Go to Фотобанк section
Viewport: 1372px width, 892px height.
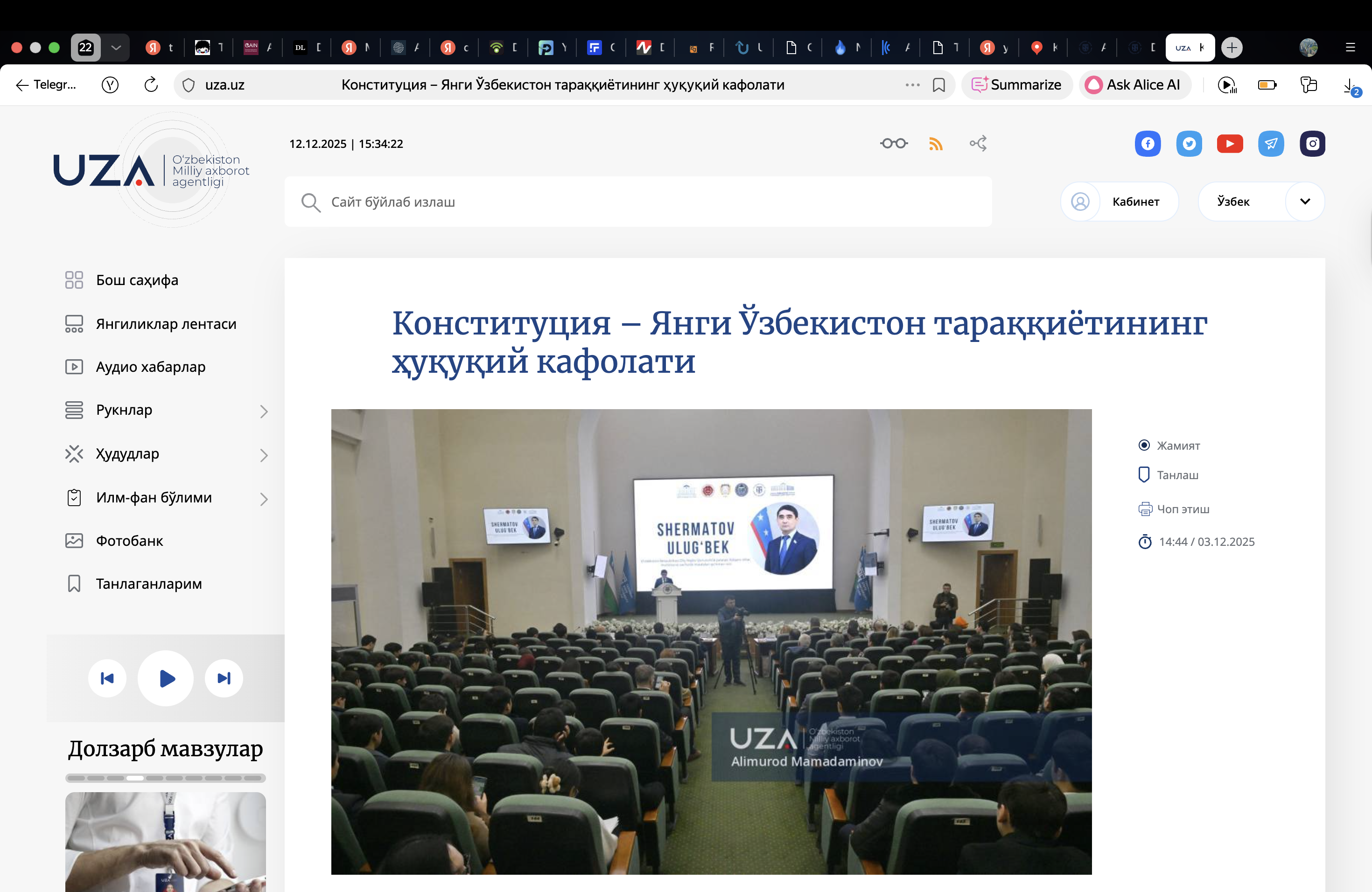tap(129, 541)
